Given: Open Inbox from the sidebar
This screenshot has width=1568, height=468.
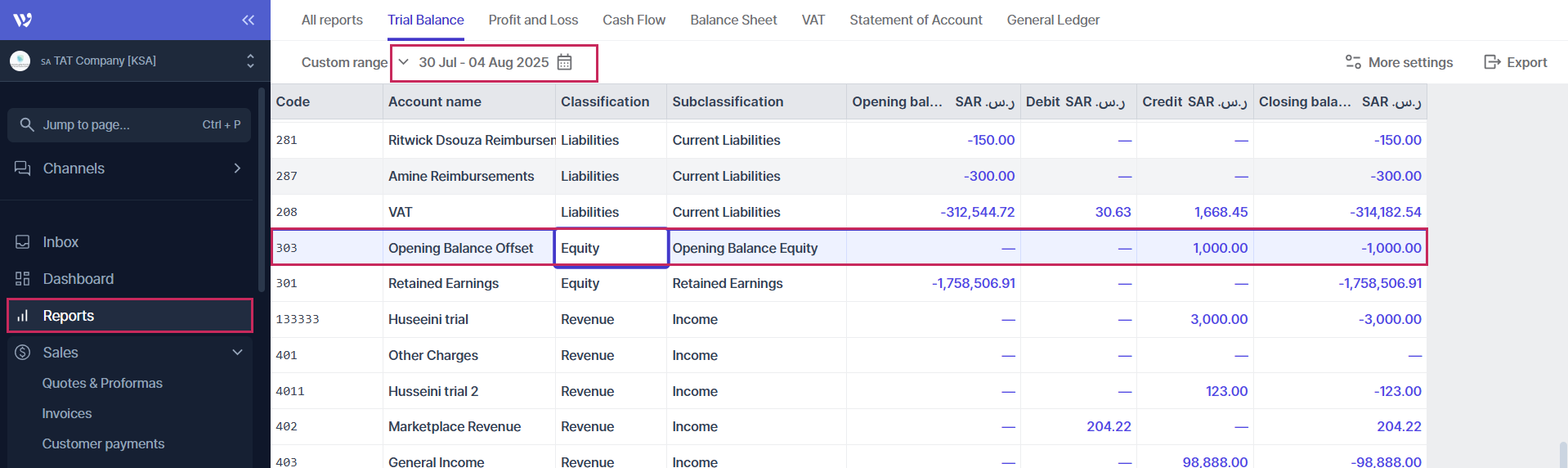Looking at the screenshot, I should point(60,242).
